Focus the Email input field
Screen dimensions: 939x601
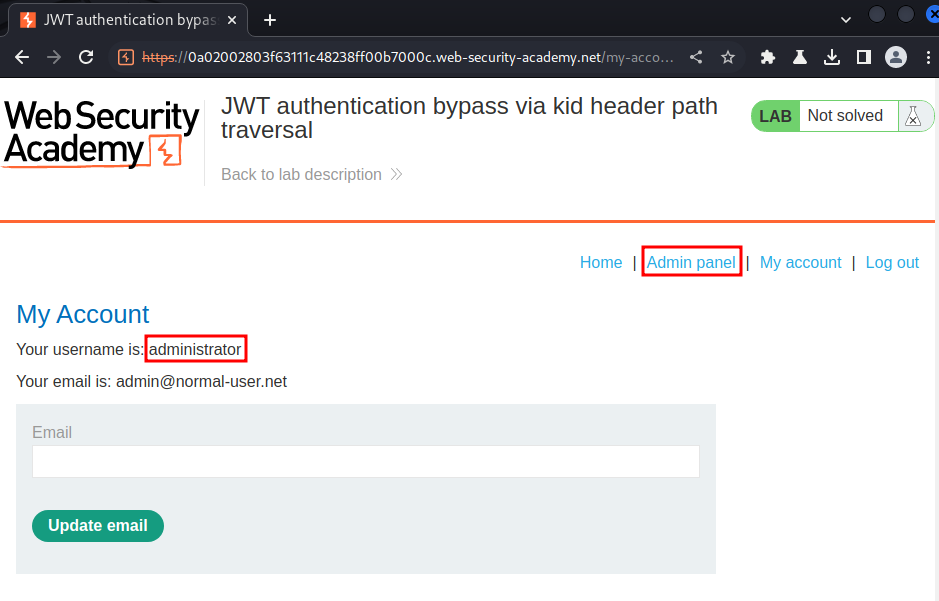(x=366, y=462)
